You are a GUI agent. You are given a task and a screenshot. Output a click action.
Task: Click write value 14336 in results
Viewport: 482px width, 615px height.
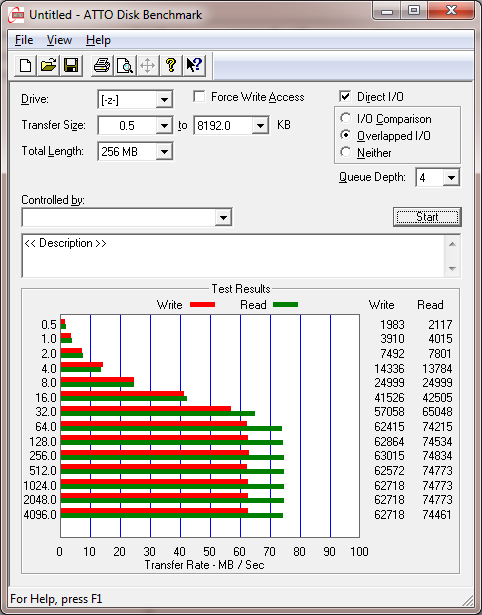[389, 369]
